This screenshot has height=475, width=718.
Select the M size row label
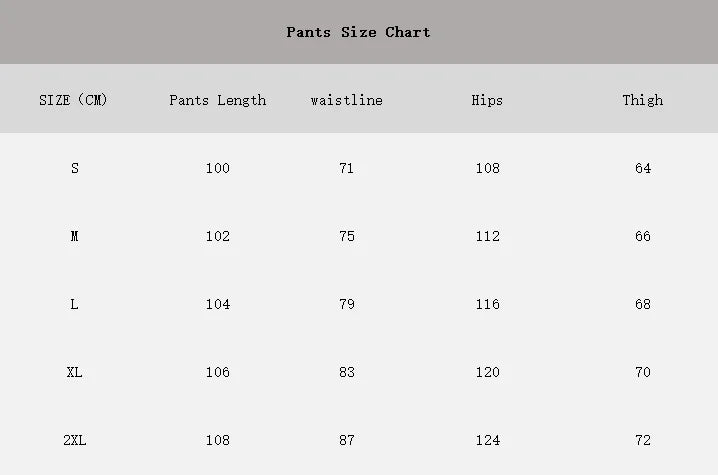click(x=74, y=236)
